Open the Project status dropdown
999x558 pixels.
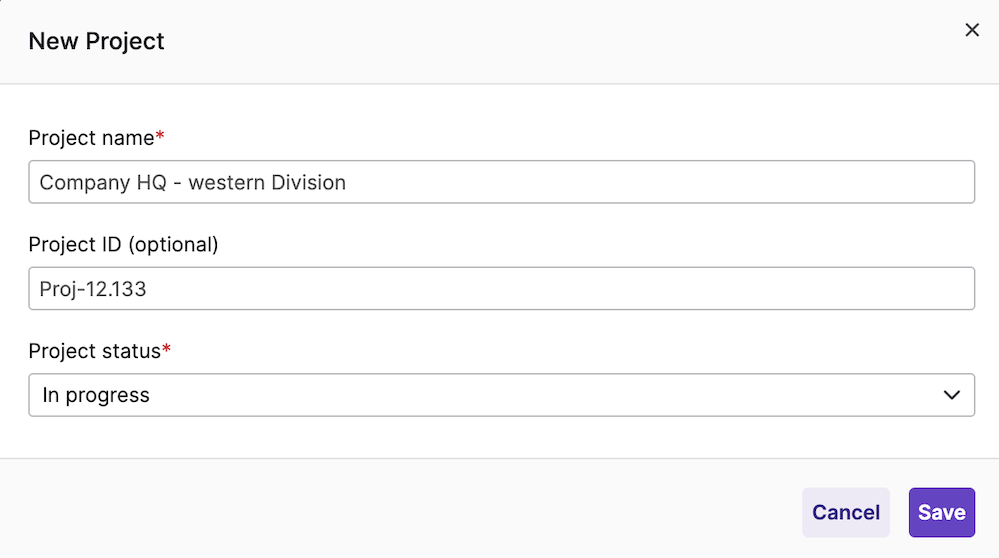coord(500,395)
